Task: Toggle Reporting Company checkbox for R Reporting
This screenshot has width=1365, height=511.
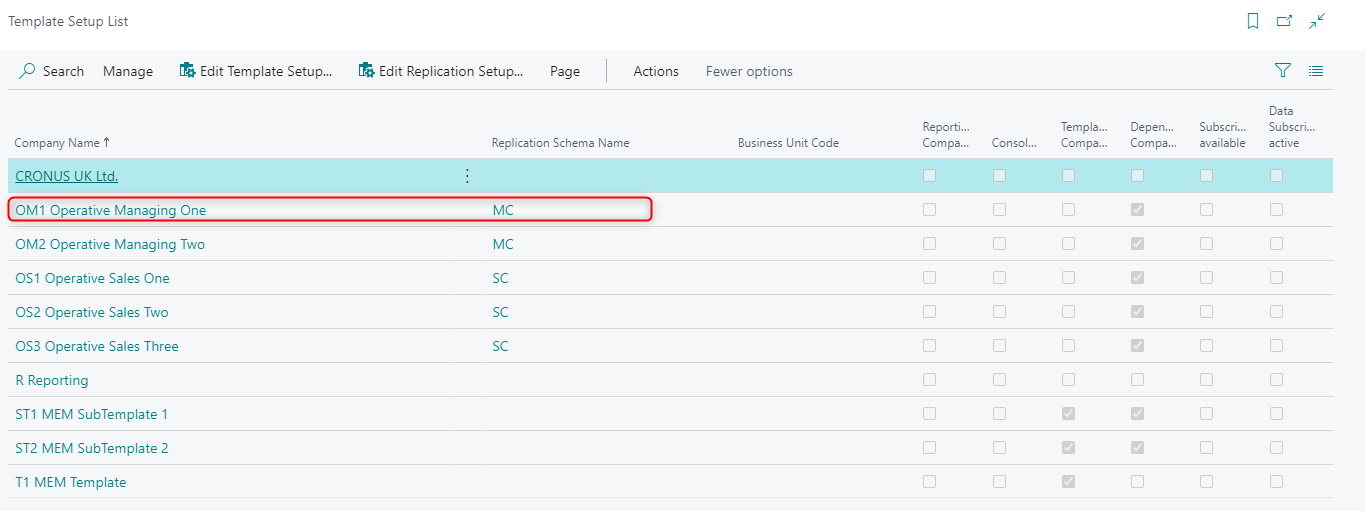Action: pos(930,380)
